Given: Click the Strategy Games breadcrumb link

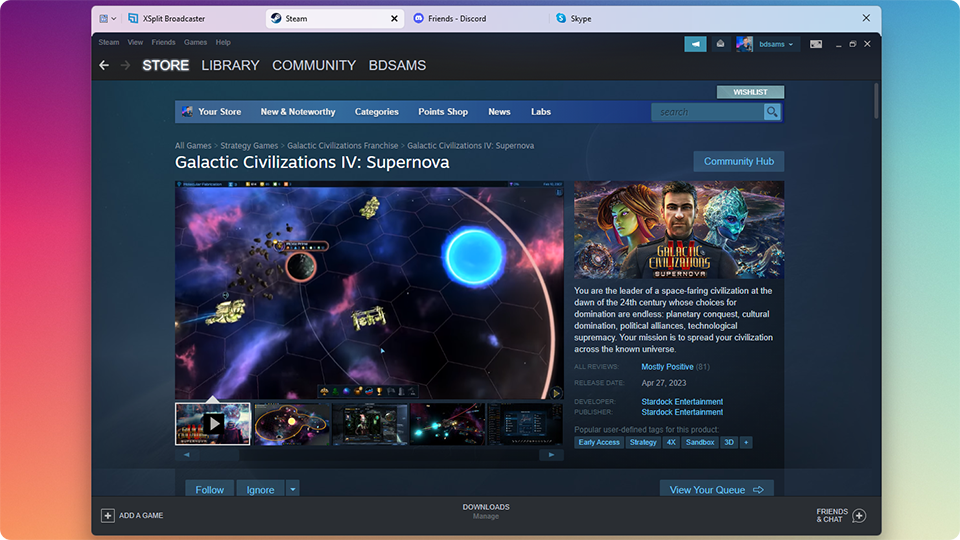Looking at the screenshot, I should [x=249, y=146].
